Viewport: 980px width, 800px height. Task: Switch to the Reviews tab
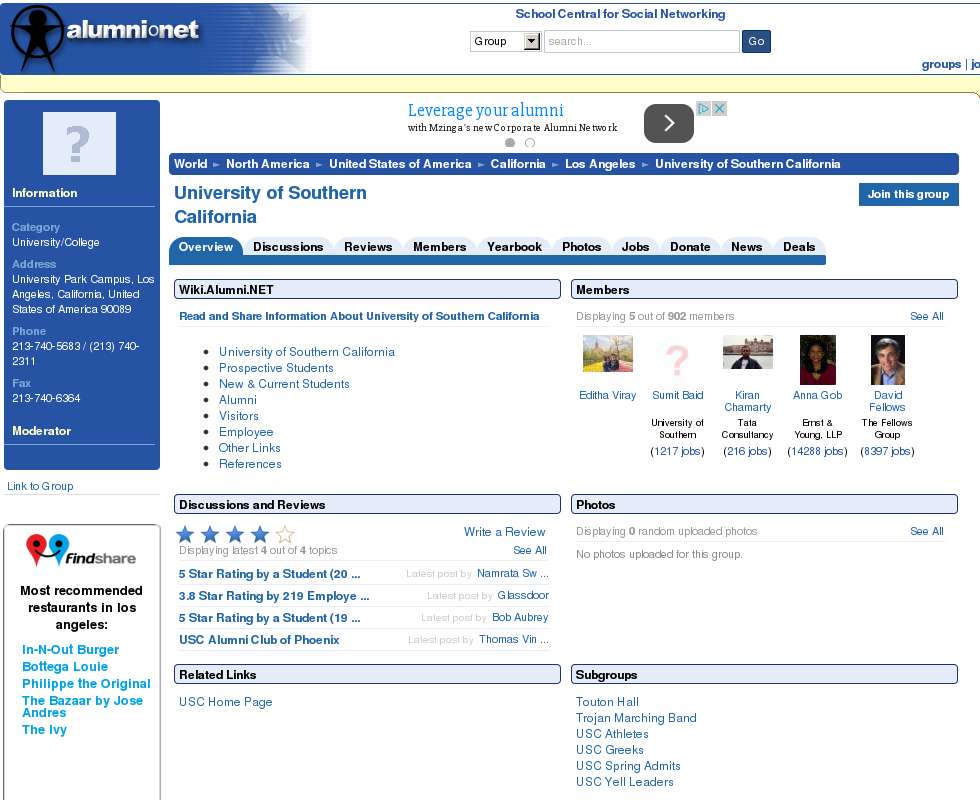tap(368, 247)
